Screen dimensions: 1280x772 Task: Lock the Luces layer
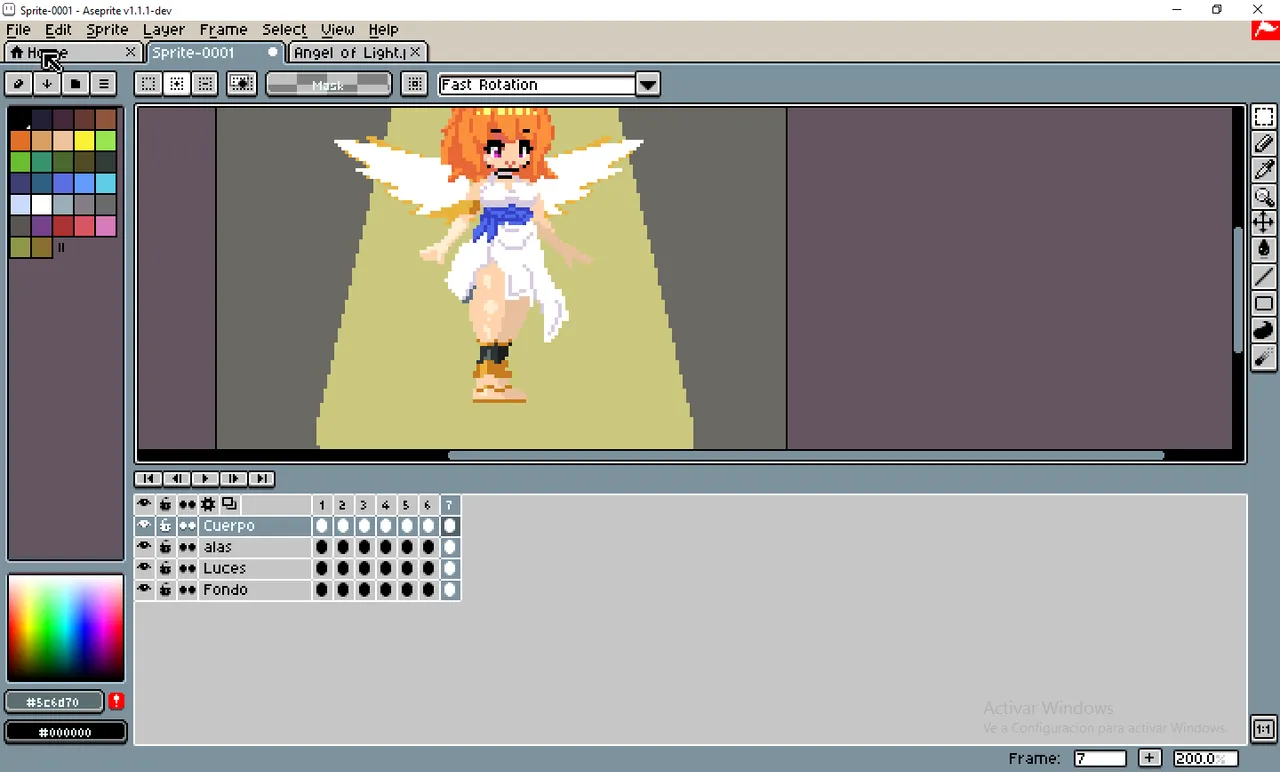click(165, 568)
